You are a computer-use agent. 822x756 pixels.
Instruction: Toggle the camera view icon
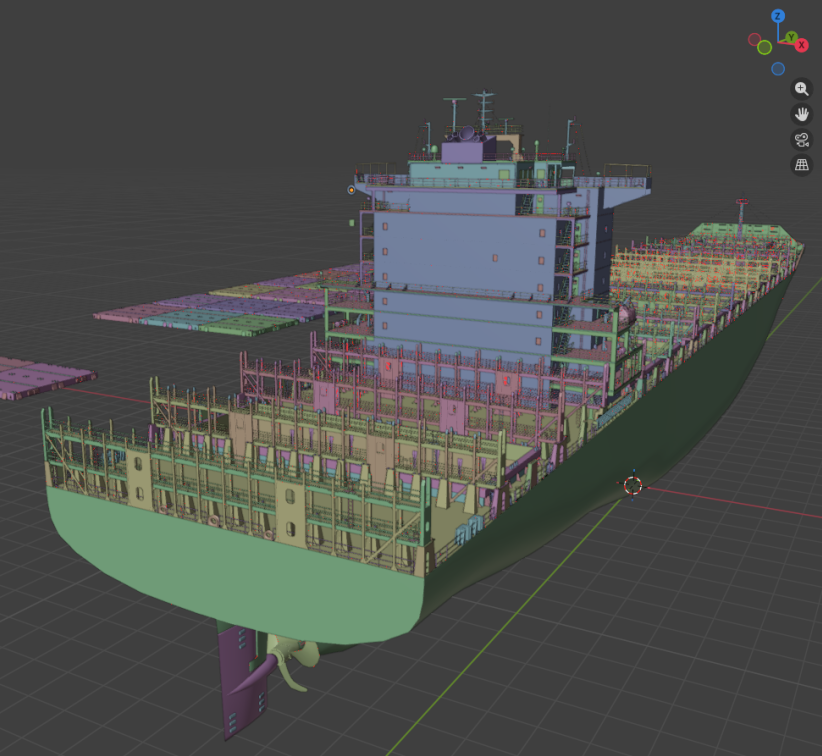(801, 140)
